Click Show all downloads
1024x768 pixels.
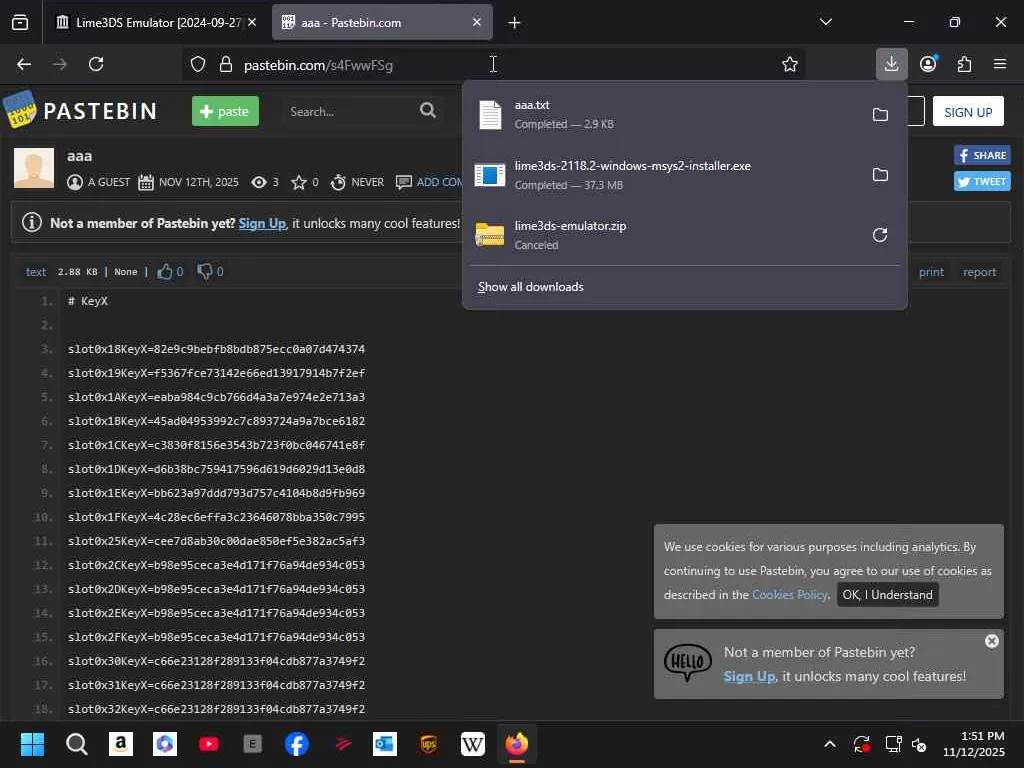tap(530, 287)
